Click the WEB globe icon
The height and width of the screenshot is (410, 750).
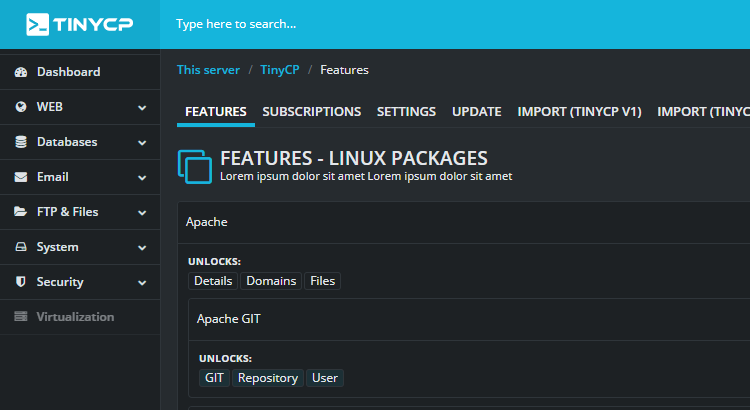[x=21, y=107]
